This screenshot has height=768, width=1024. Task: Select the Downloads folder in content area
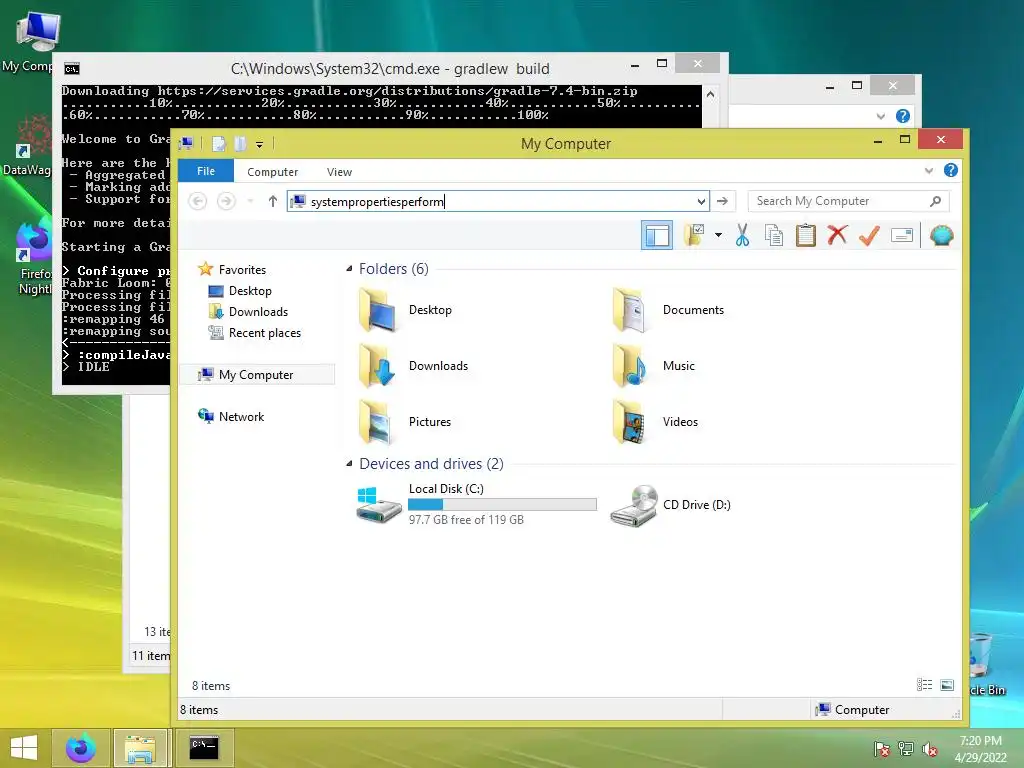pos(413,366)
